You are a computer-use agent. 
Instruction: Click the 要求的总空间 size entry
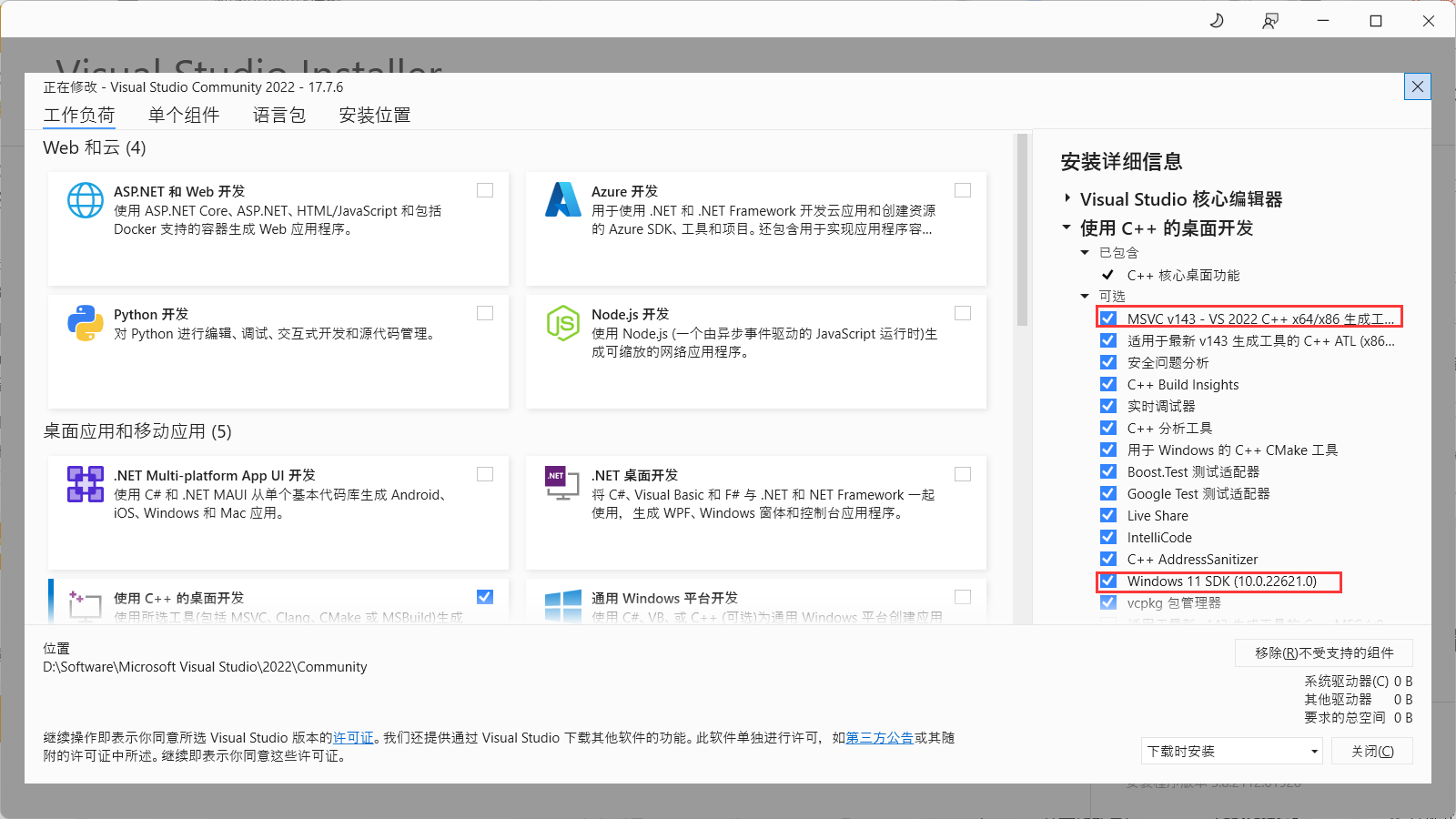(x=1358, y=718)
